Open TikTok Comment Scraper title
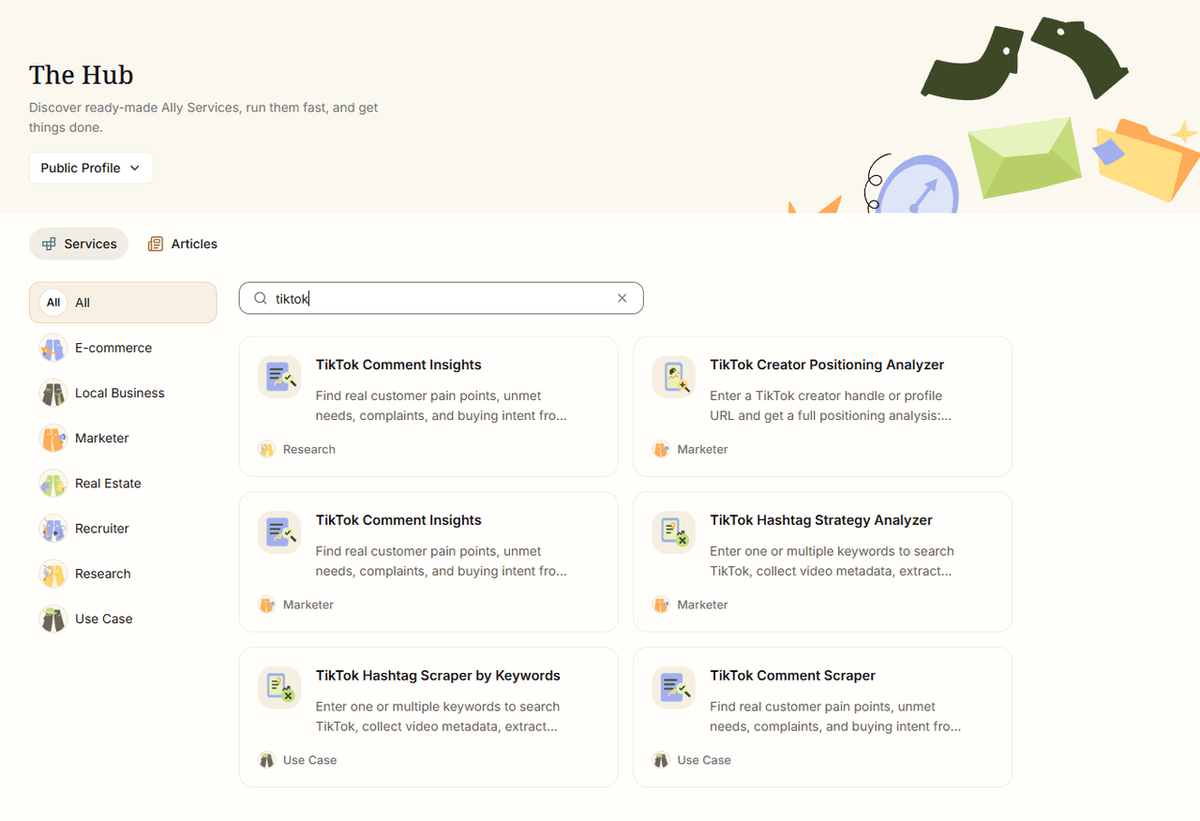Image resolution: width=1200 pixels, height=821 pixels. tap(793, 675)
